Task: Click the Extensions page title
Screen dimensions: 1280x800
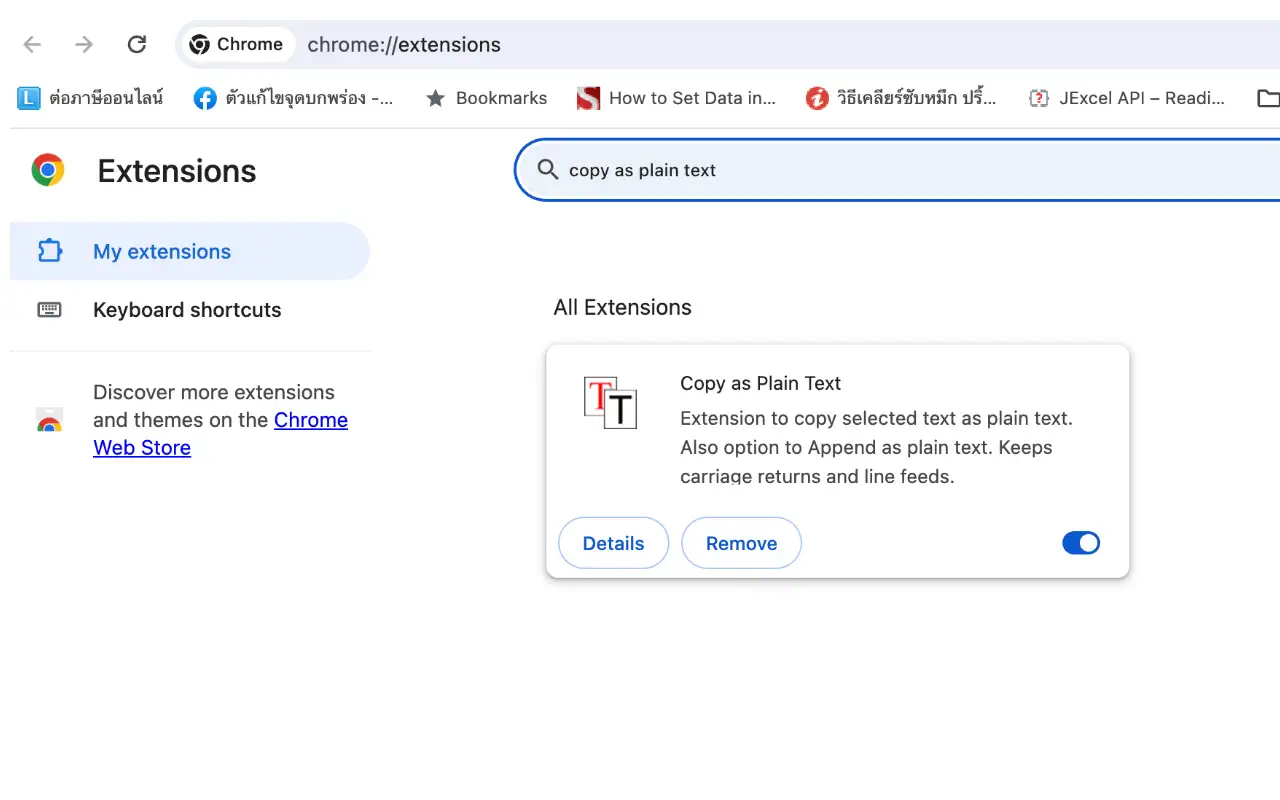Action: (x=177, y=171)
